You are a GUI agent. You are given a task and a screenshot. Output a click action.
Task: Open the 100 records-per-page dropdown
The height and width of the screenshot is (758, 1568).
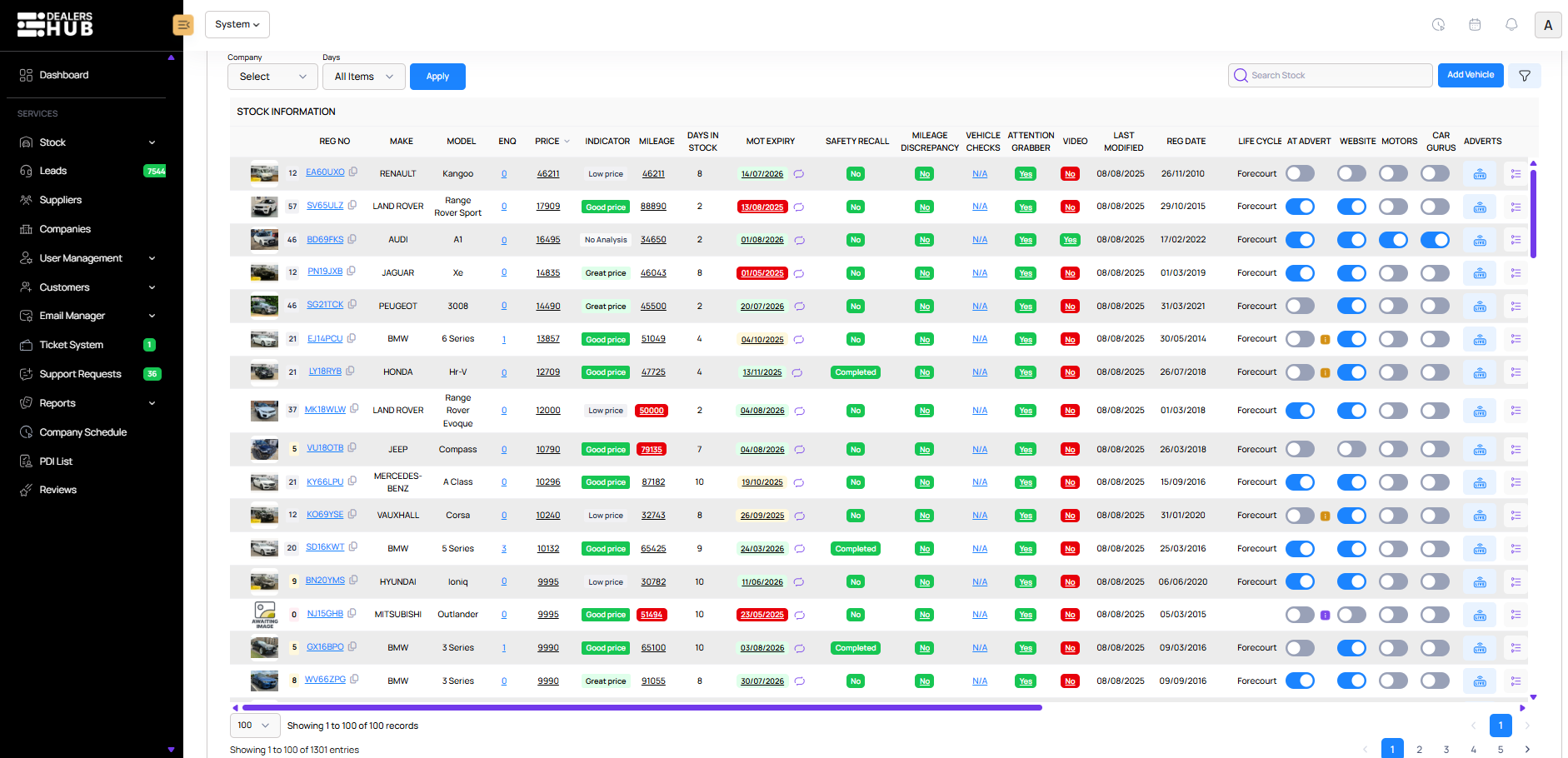[254, 726]
